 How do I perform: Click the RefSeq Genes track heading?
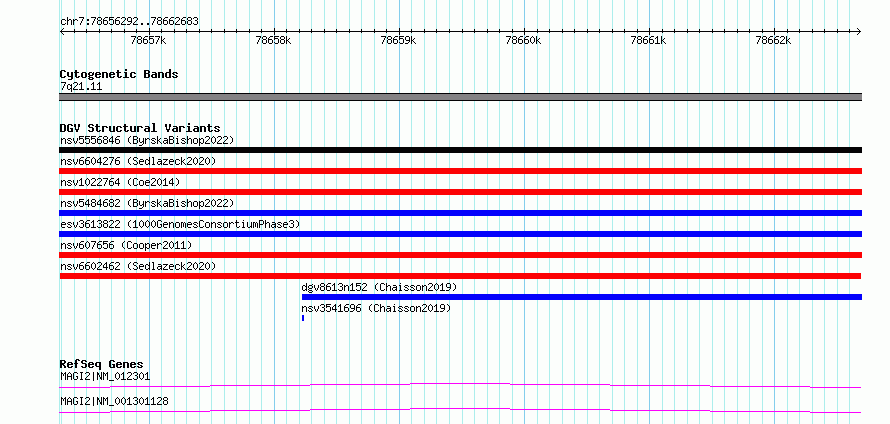point(102,364)
